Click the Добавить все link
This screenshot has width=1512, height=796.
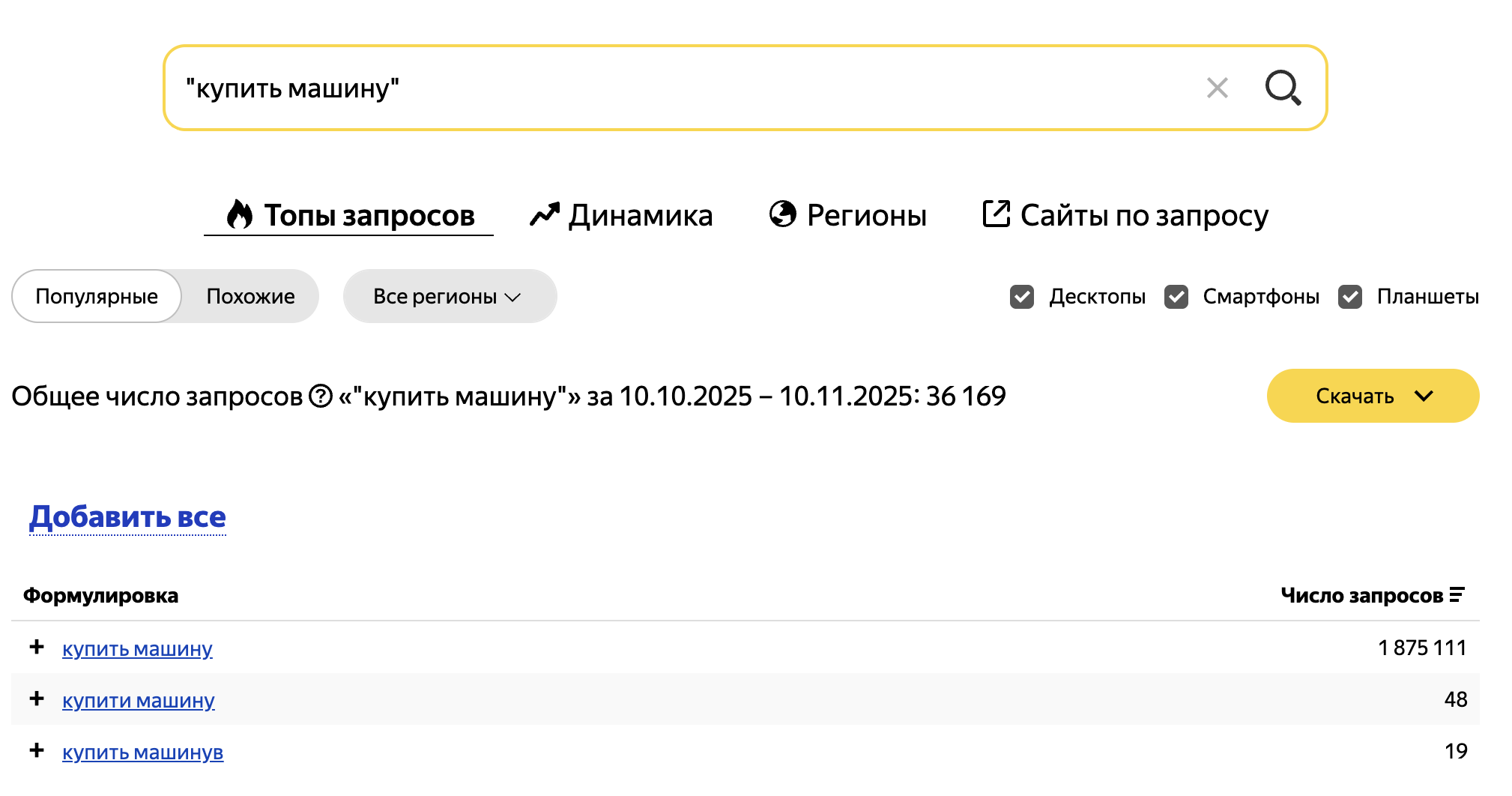[x=127, y=517]
